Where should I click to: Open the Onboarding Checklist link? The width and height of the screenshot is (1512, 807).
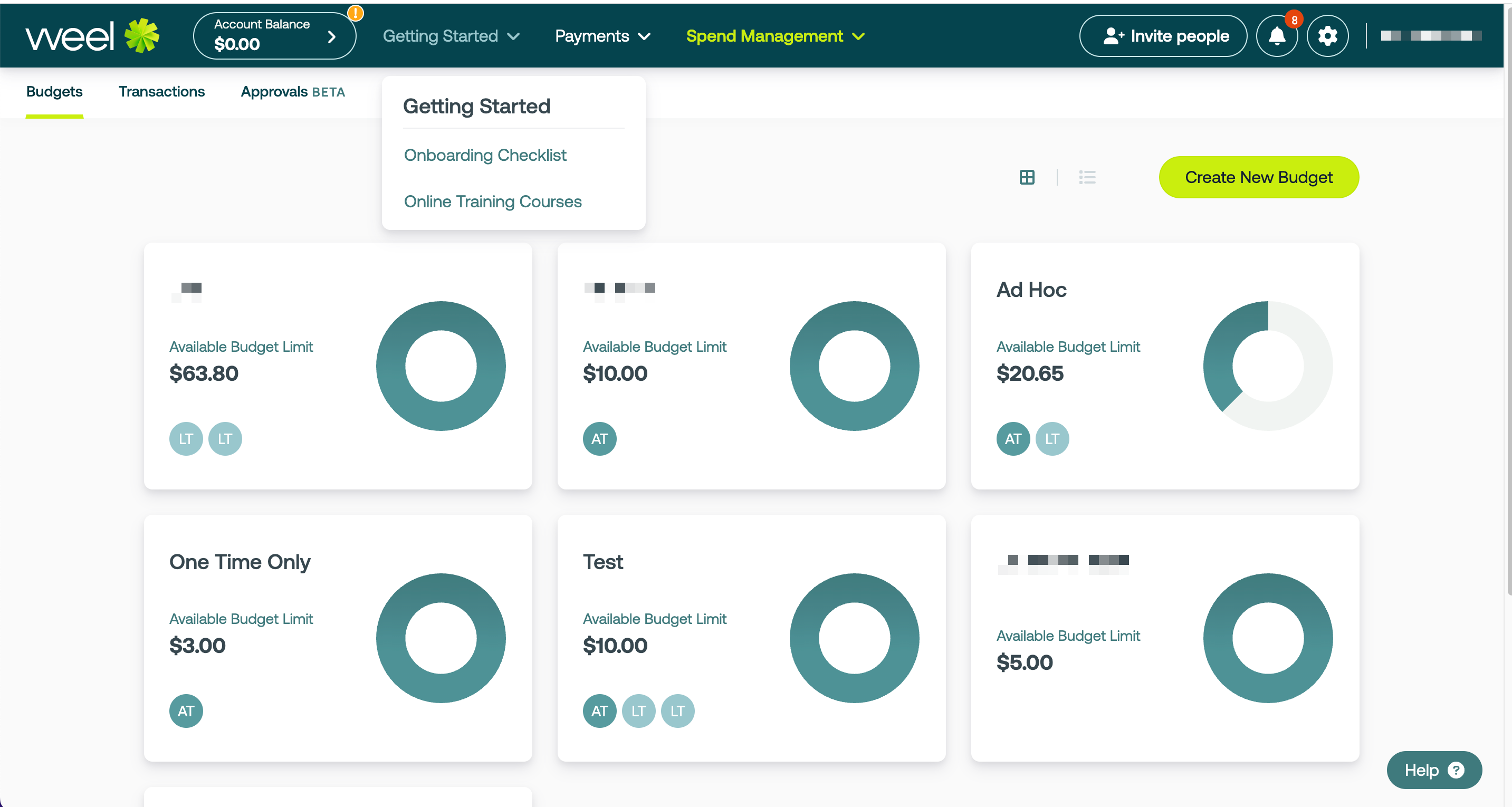coord(485,155)
